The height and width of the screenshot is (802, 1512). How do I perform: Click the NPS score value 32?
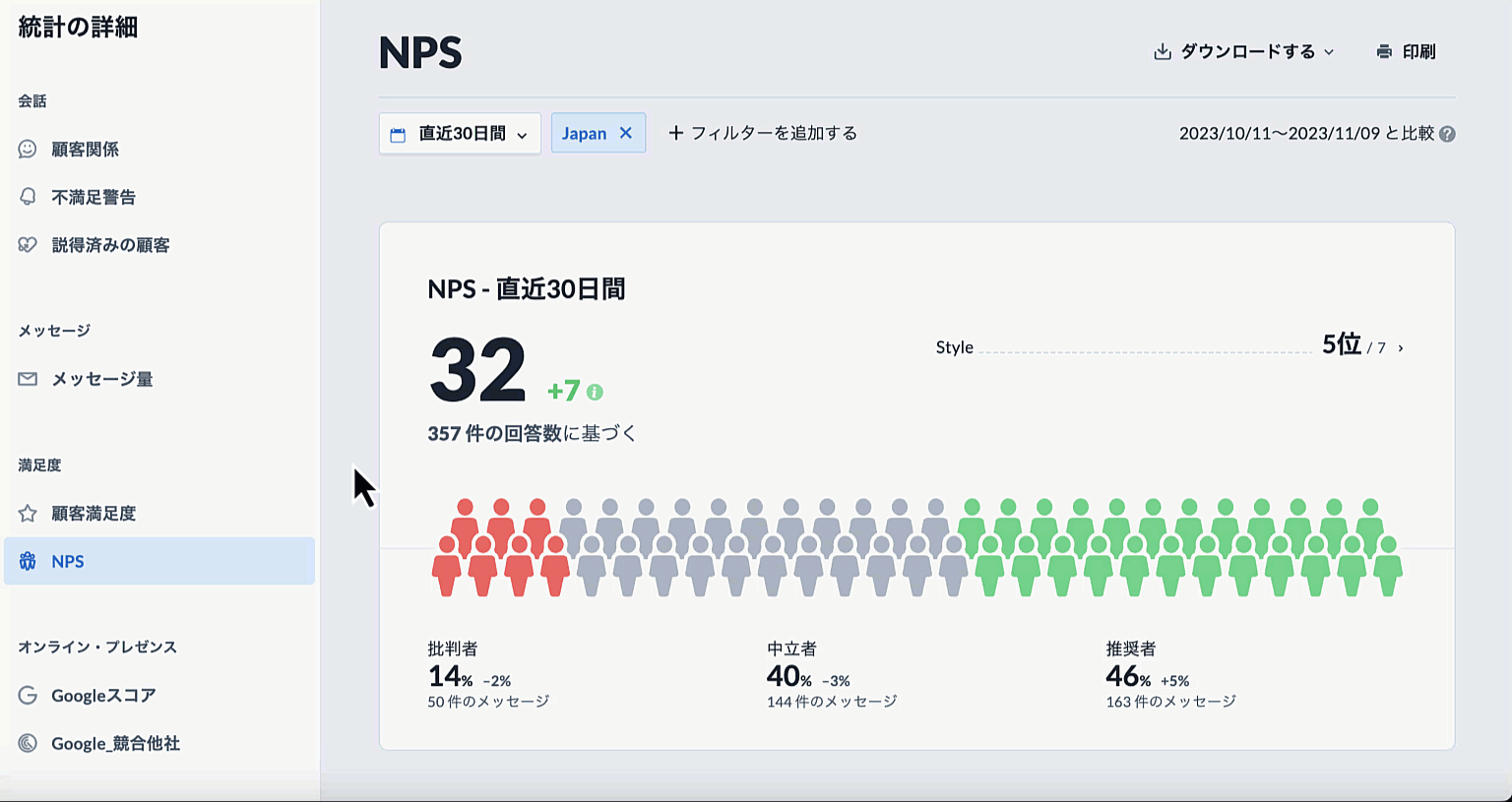pyautogui.click(x=478, y=370)
